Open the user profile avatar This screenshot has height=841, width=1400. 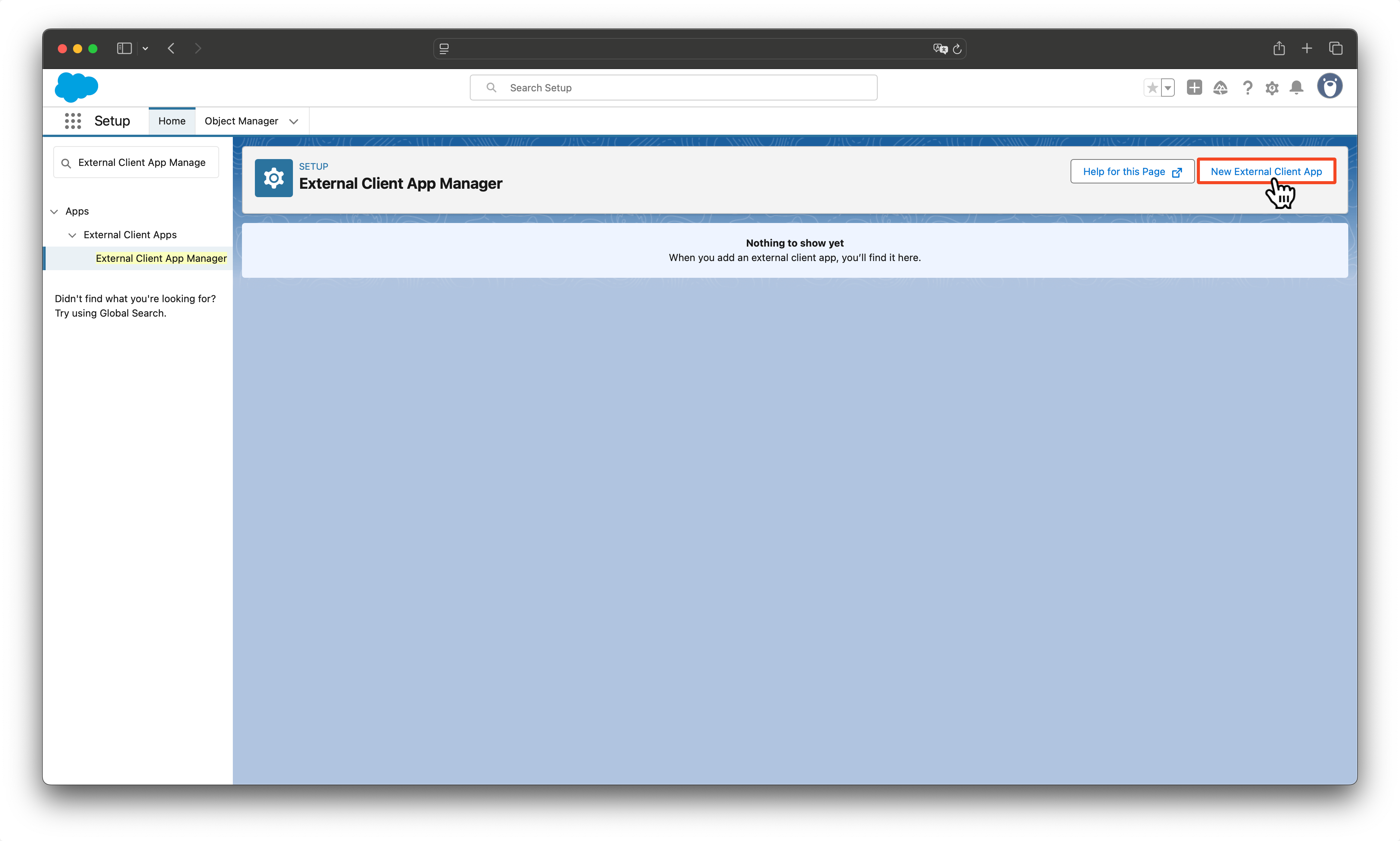[x=1330, y=87]
